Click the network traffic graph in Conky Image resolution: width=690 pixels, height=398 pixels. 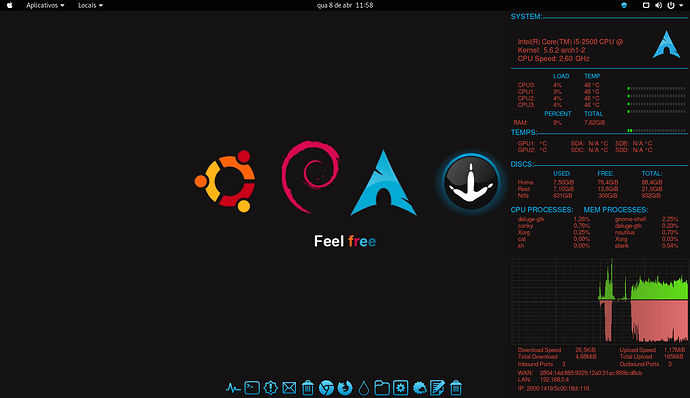tap(599, 301)
